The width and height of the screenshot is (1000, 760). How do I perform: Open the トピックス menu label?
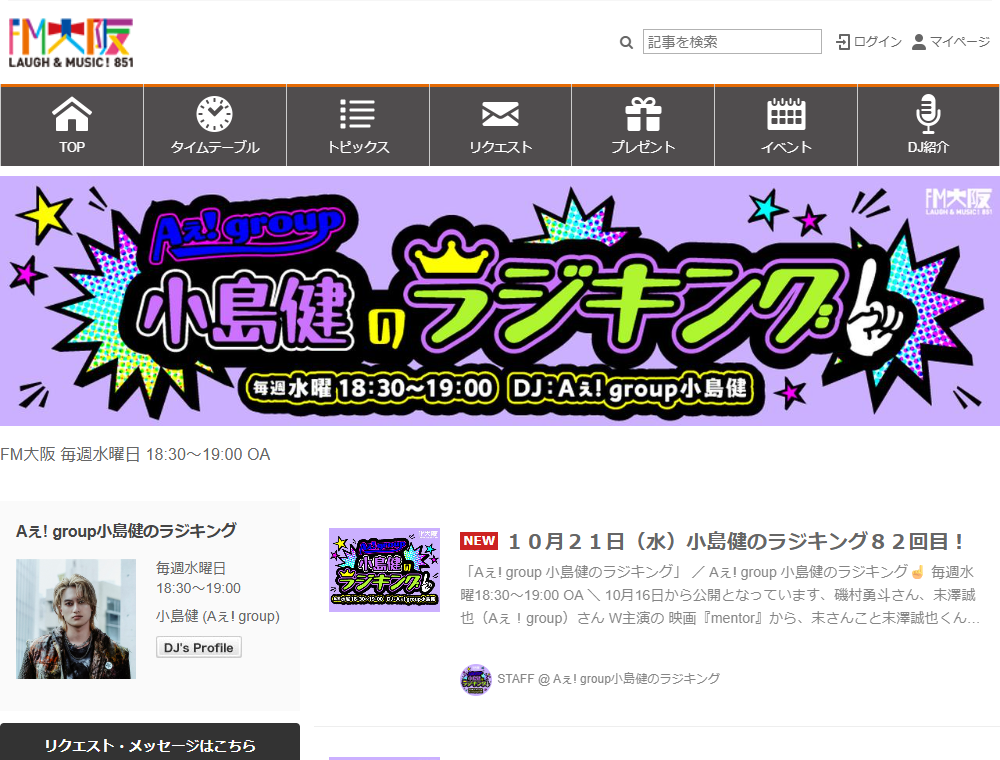(x=358, y=147)
